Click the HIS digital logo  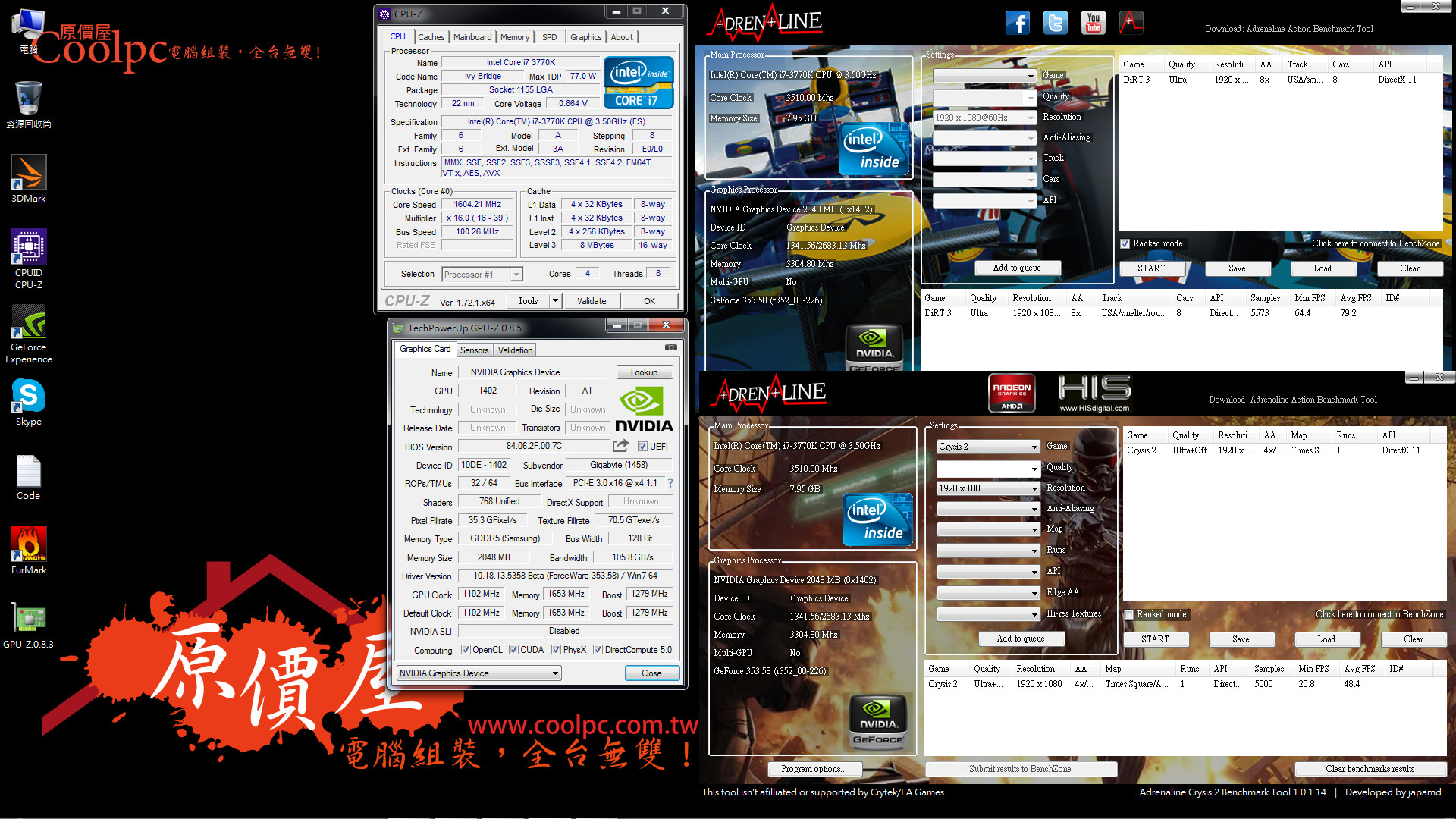(x=1094, y=393)
